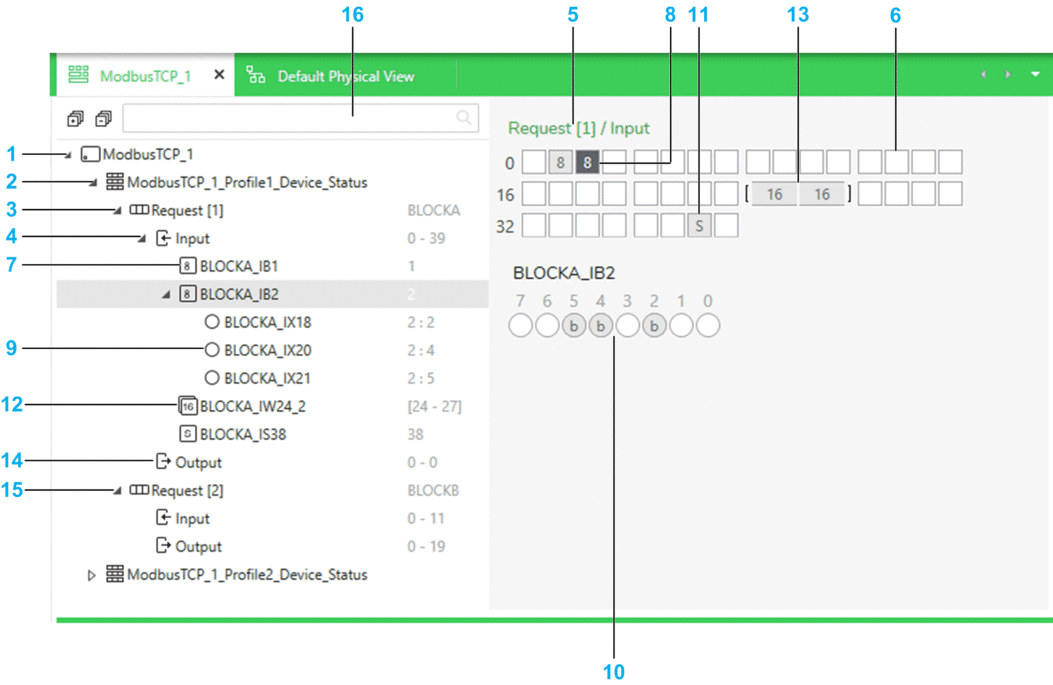Viewport: 1053px width, 685px height.
Task: Select the dark highlighted 8 byte cell
Action: [x=587, y=162]
